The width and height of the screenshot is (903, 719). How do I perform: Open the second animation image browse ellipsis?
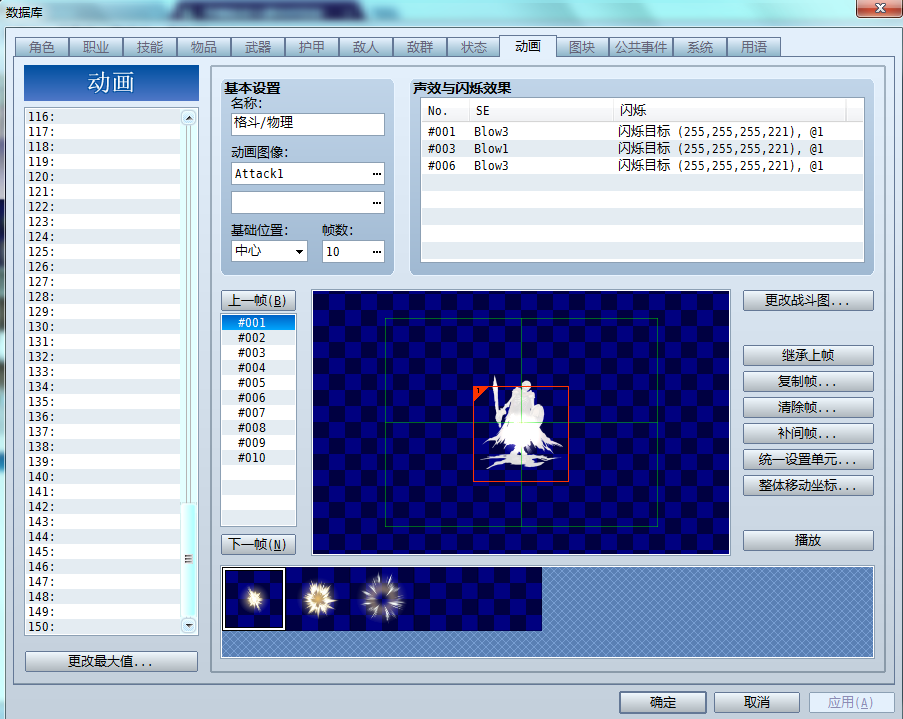377,202
